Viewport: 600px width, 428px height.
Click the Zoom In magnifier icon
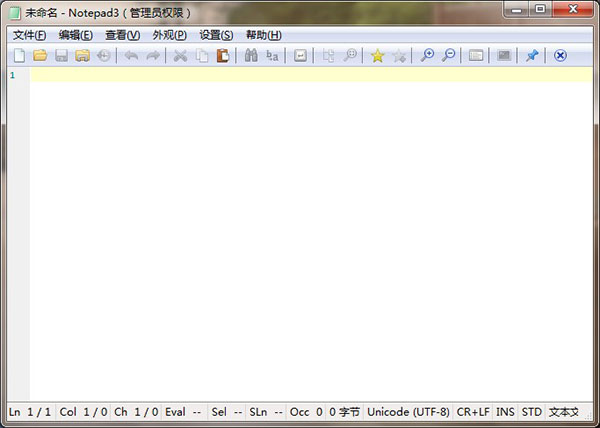[x=427, y=56]
